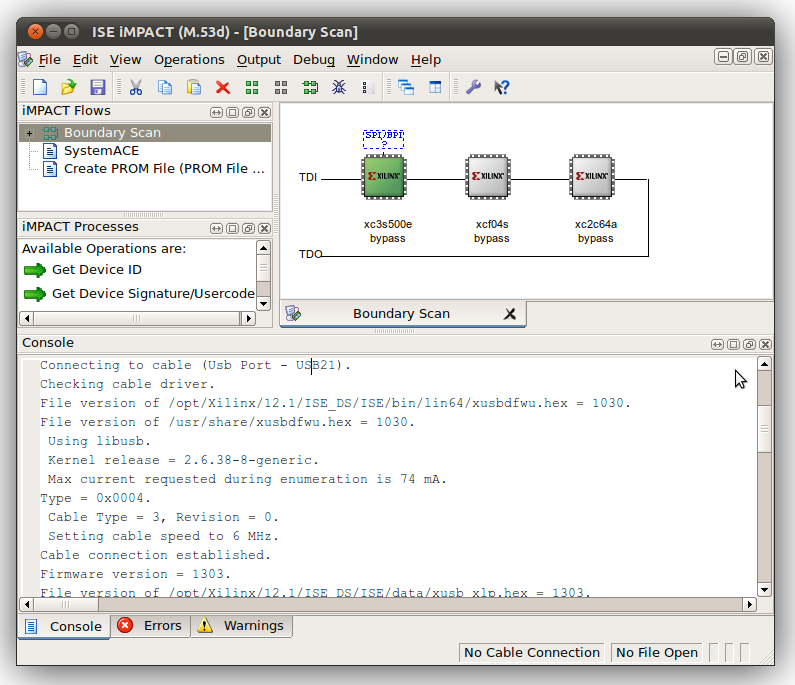795x685 pixels.
Task: Click the No File Open status field
Action: 657,653
